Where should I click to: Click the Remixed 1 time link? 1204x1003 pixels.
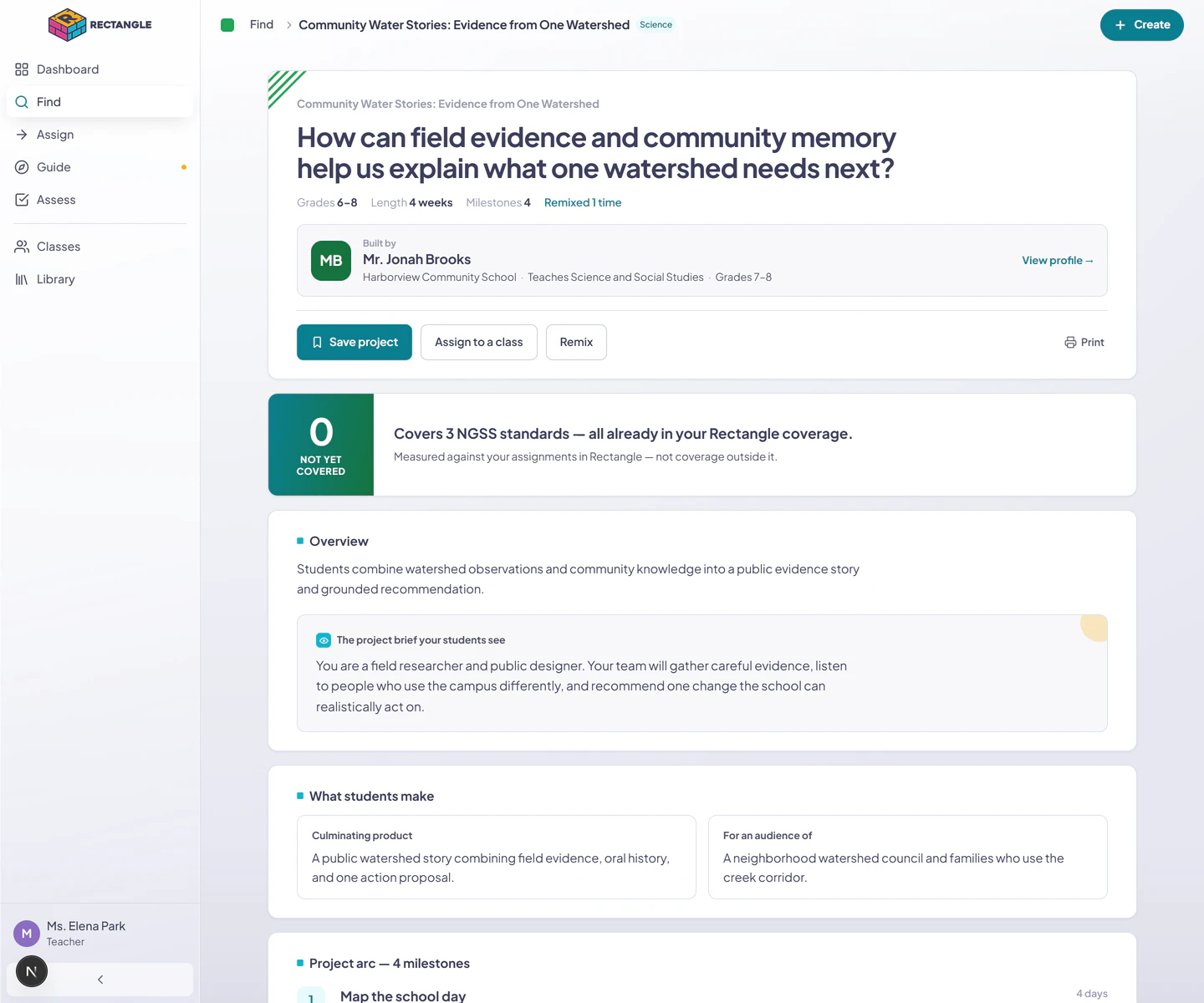tap(583, 203)
